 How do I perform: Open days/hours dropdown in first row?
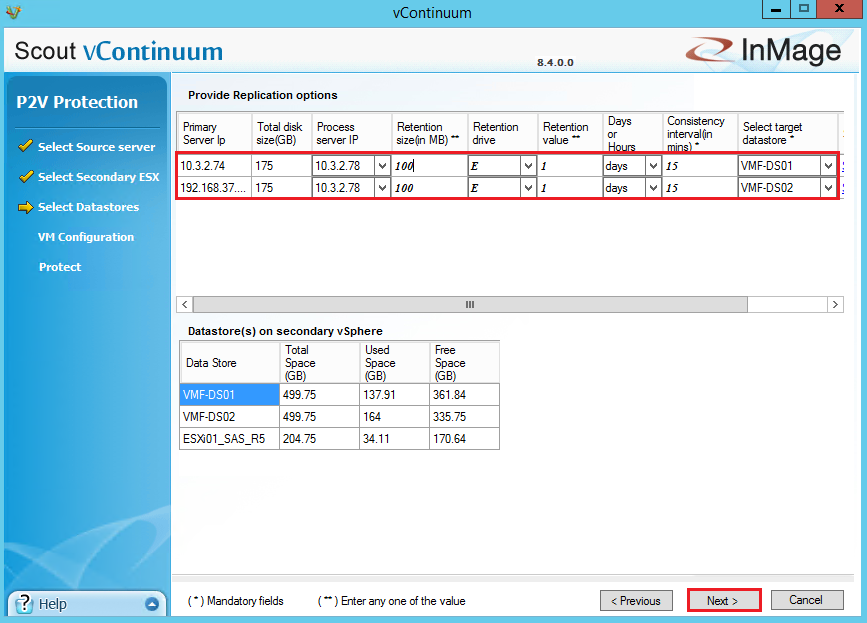653,166
